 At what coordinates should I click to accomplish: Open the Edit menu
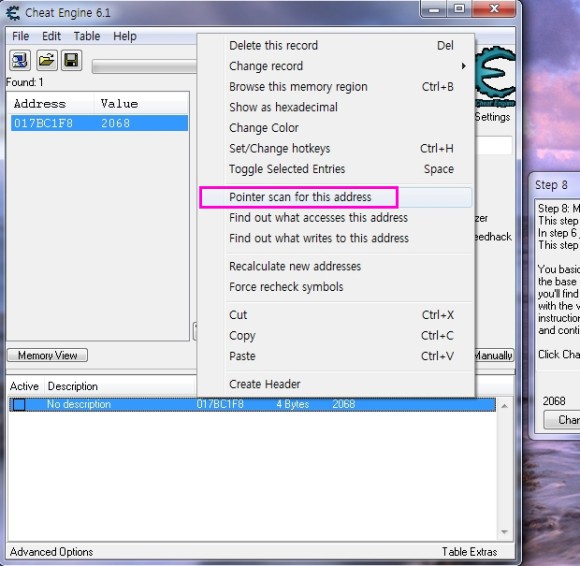(x=51, y=36)
